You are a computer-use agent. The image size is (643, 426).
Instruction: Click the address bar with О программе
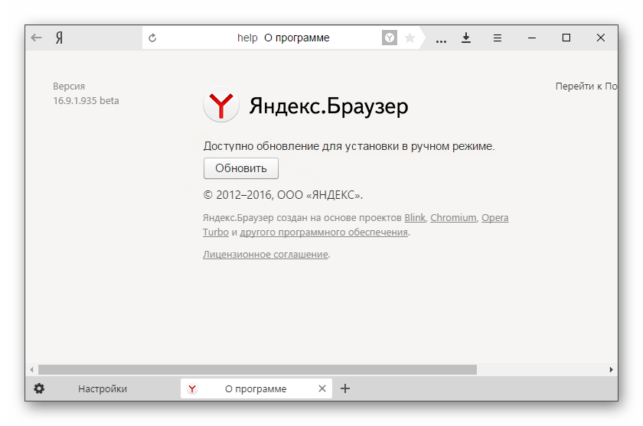283,38
